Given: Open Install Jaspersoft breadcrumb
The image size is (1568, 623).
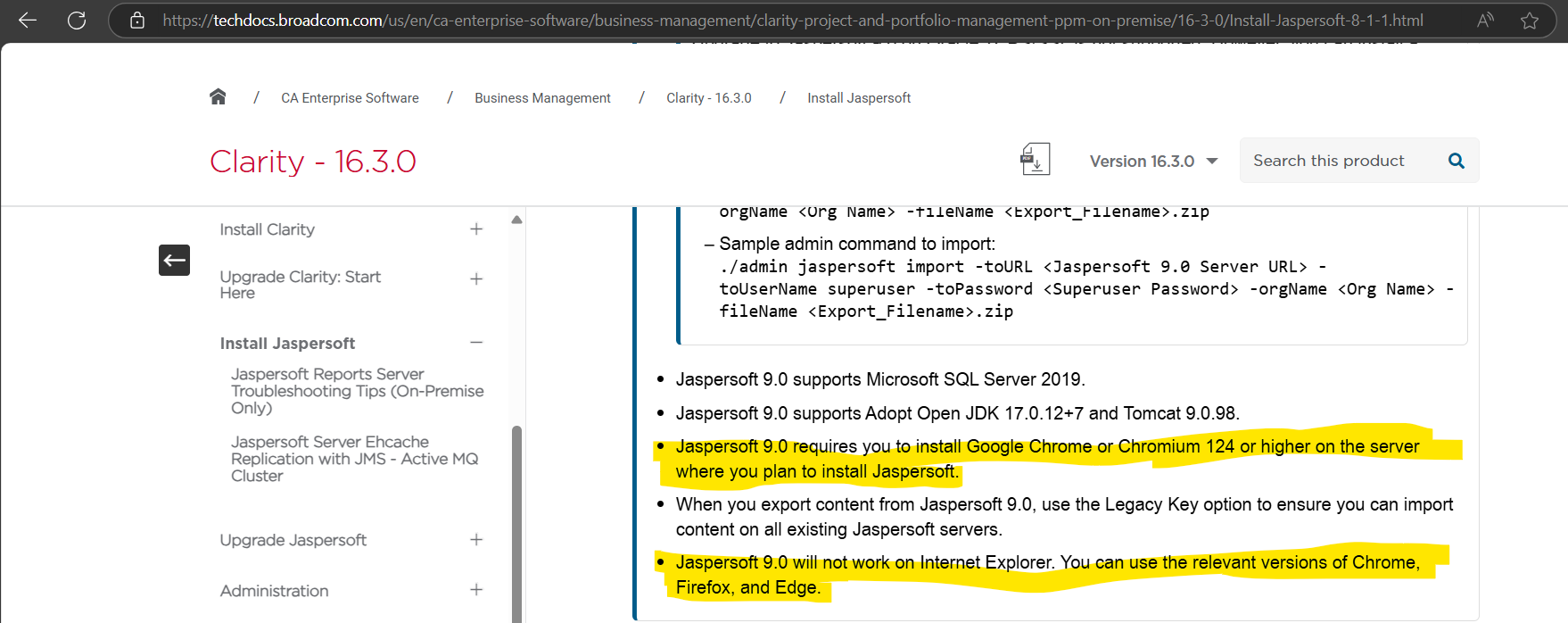Looking at the screenshot, I should (x=859, y=98).
